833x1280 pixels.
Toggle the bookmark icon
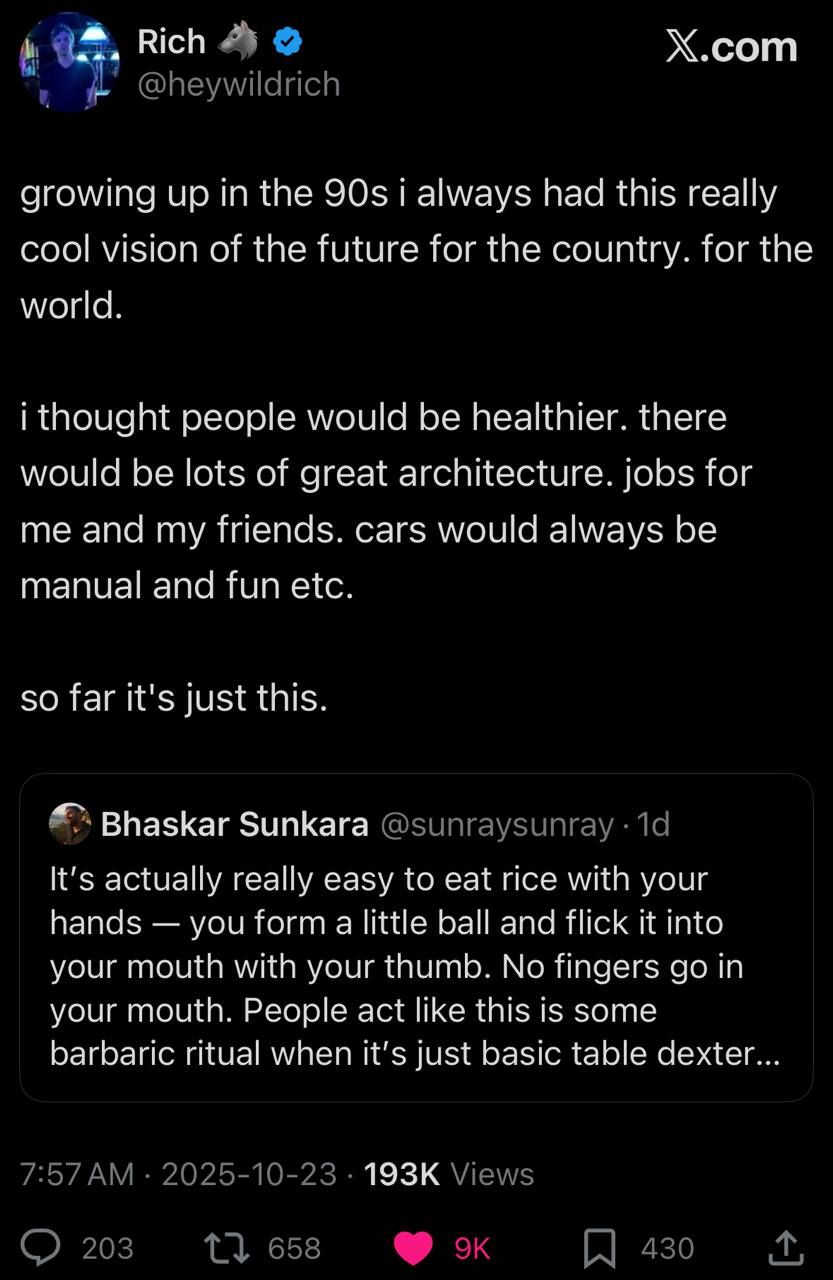point(599,1247)
